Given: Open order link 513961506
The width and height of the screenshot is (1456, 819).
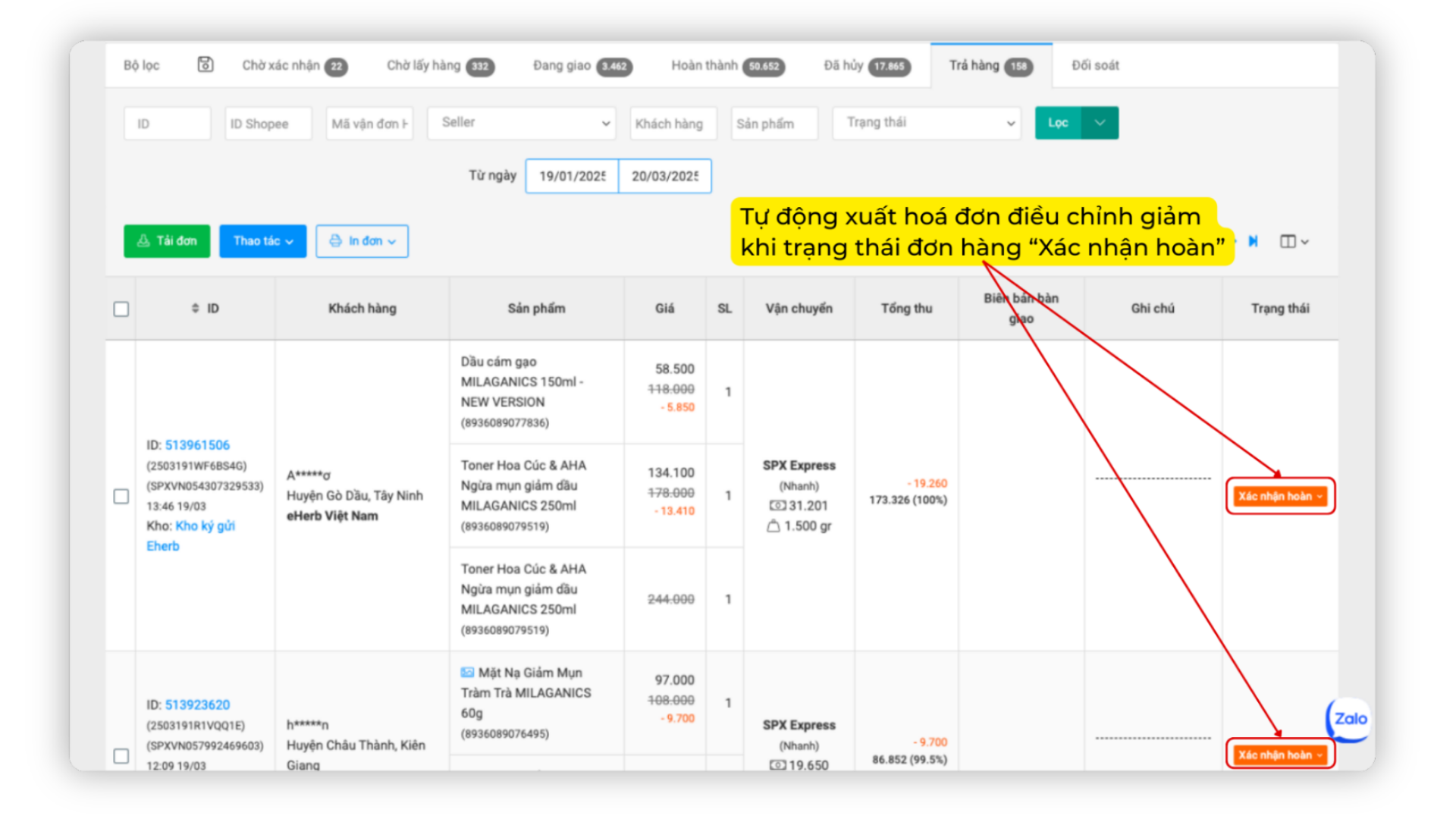Looking at the screenshot, I should click(x=197, y=445).
